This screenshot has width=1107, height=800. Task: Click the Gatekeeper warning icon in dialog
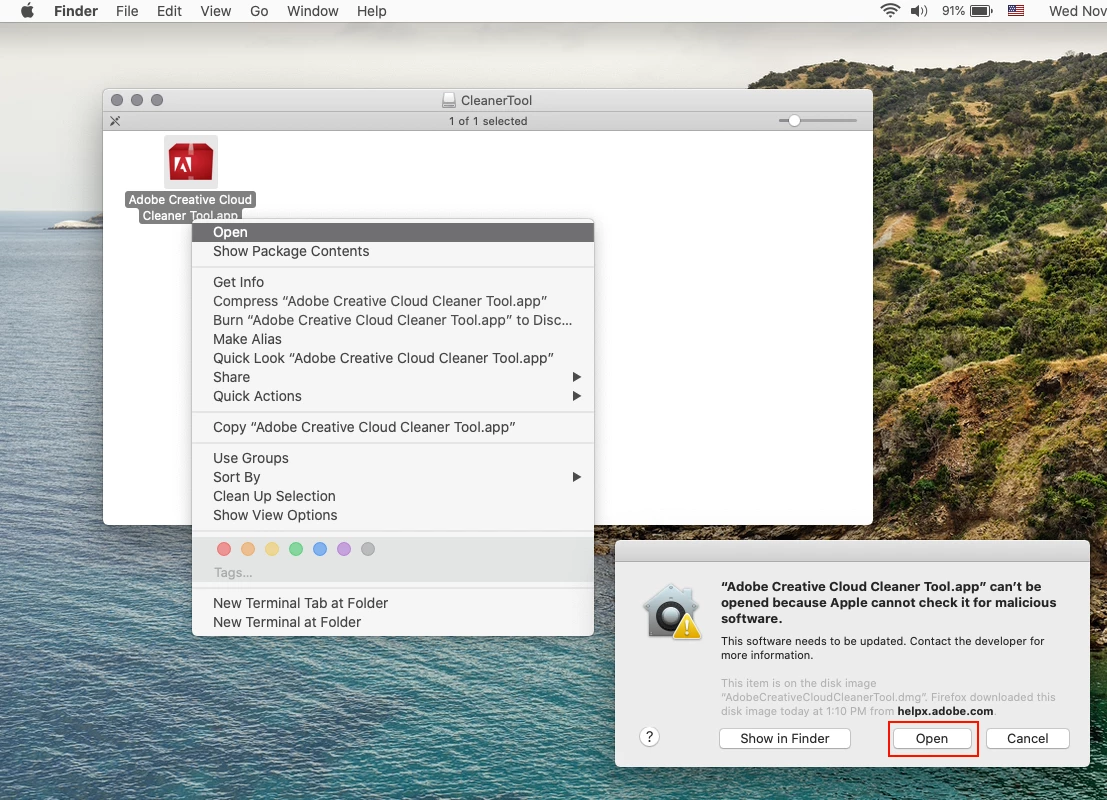coord(671,611)
